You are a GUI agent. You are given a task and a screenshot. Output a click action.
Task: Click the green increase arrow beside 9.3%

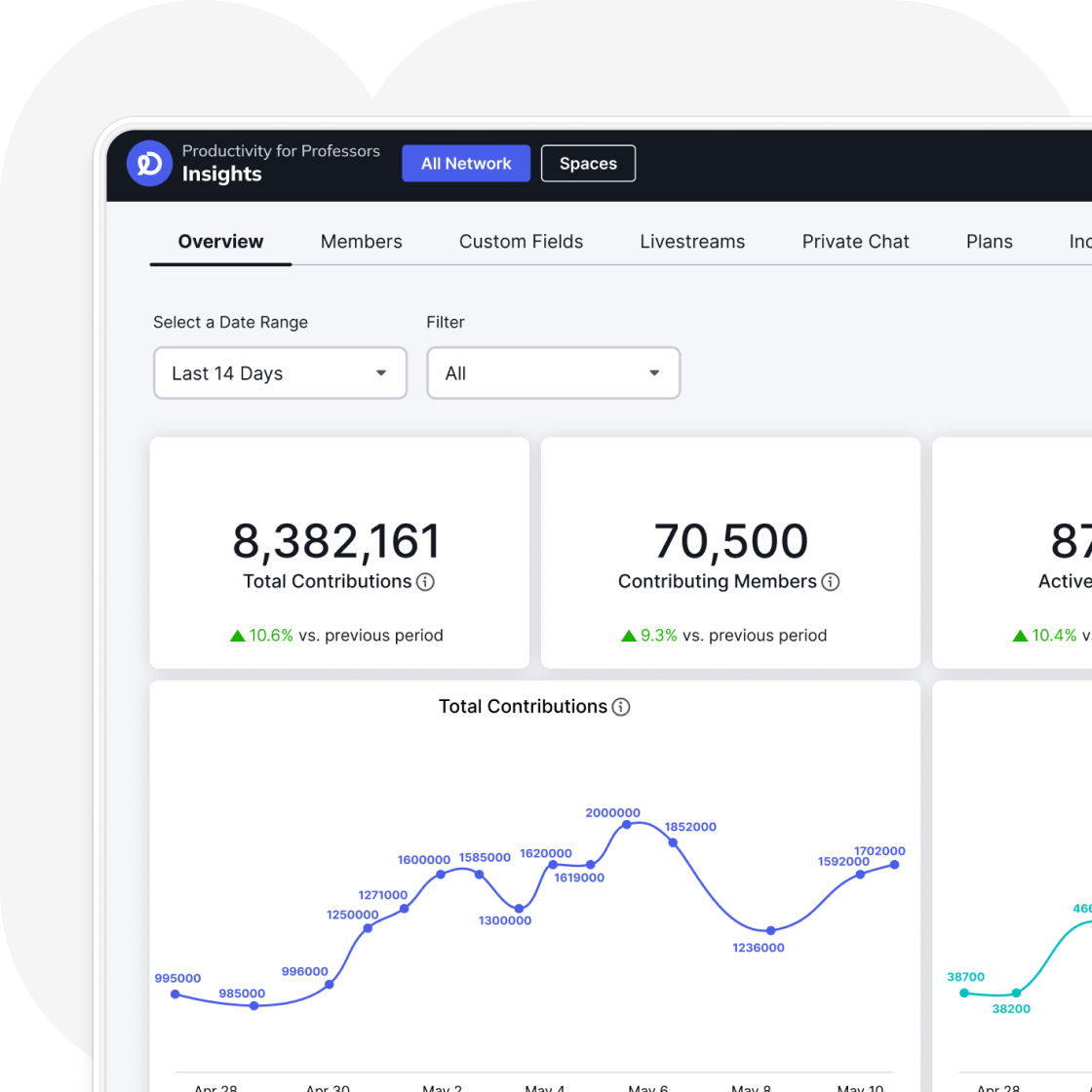(x=631, y=636)
